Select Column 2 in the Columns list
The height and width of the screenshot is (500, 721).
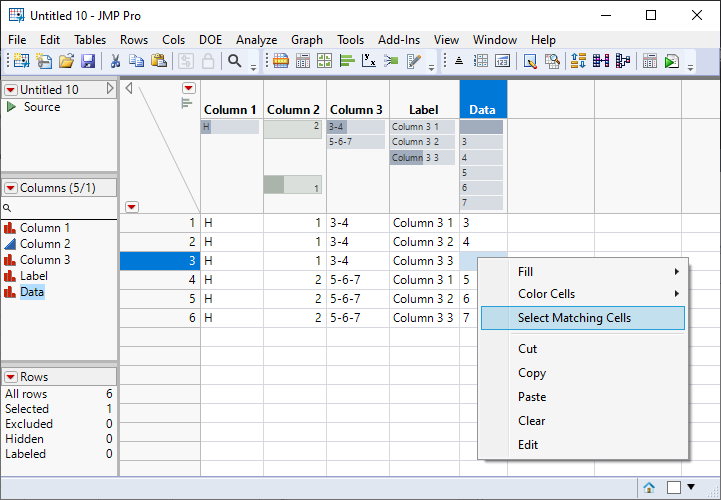[x=45, y=244]
